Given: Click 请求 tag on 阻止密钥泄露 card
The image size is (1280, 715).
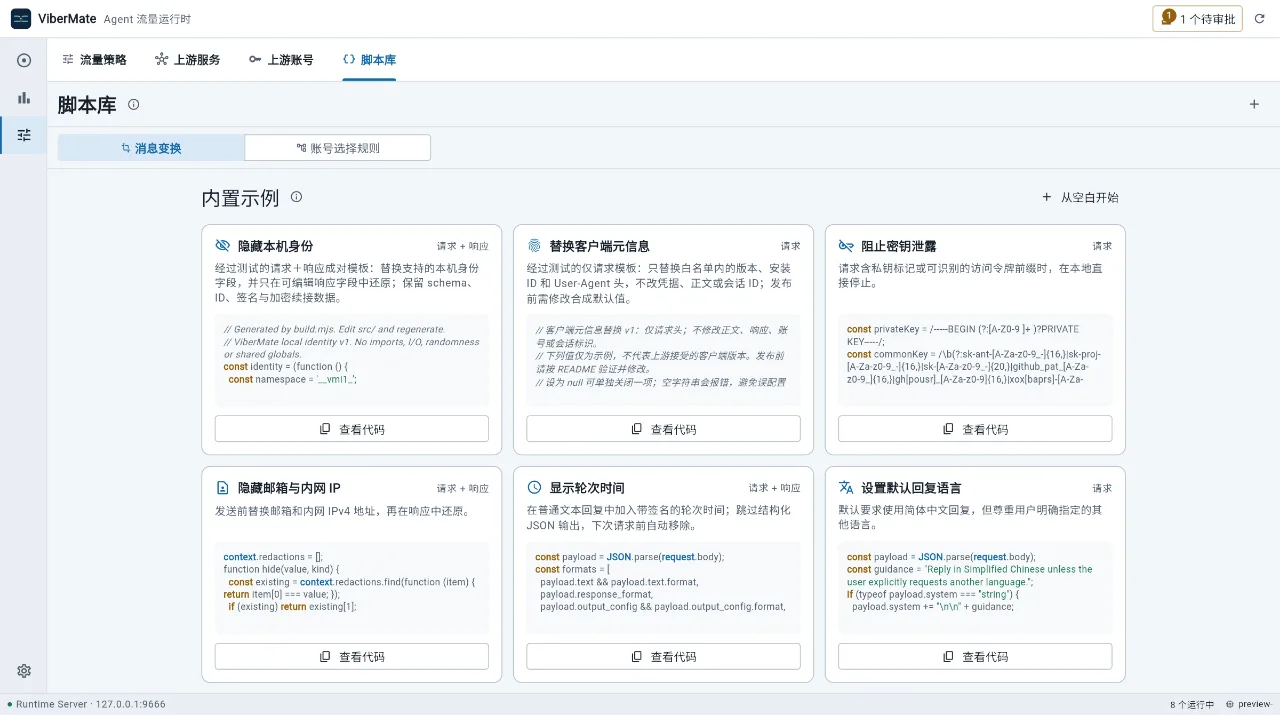Looking at the screenshot, I should point(1102,246).
